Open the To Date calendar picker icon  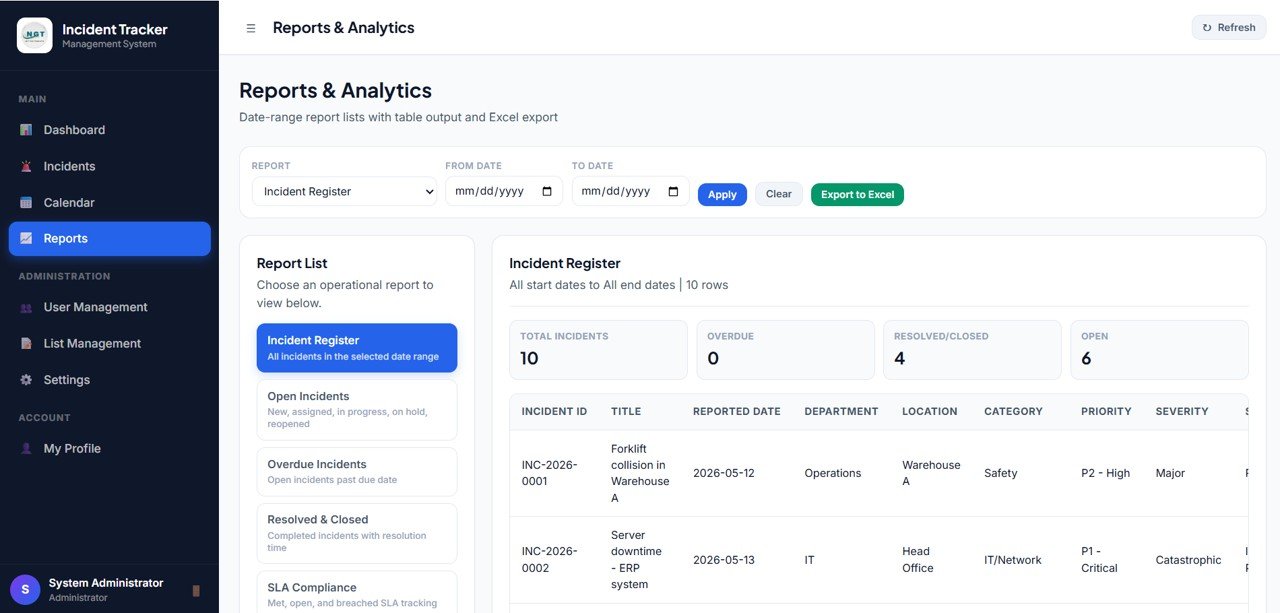click(x=673, y=191)
